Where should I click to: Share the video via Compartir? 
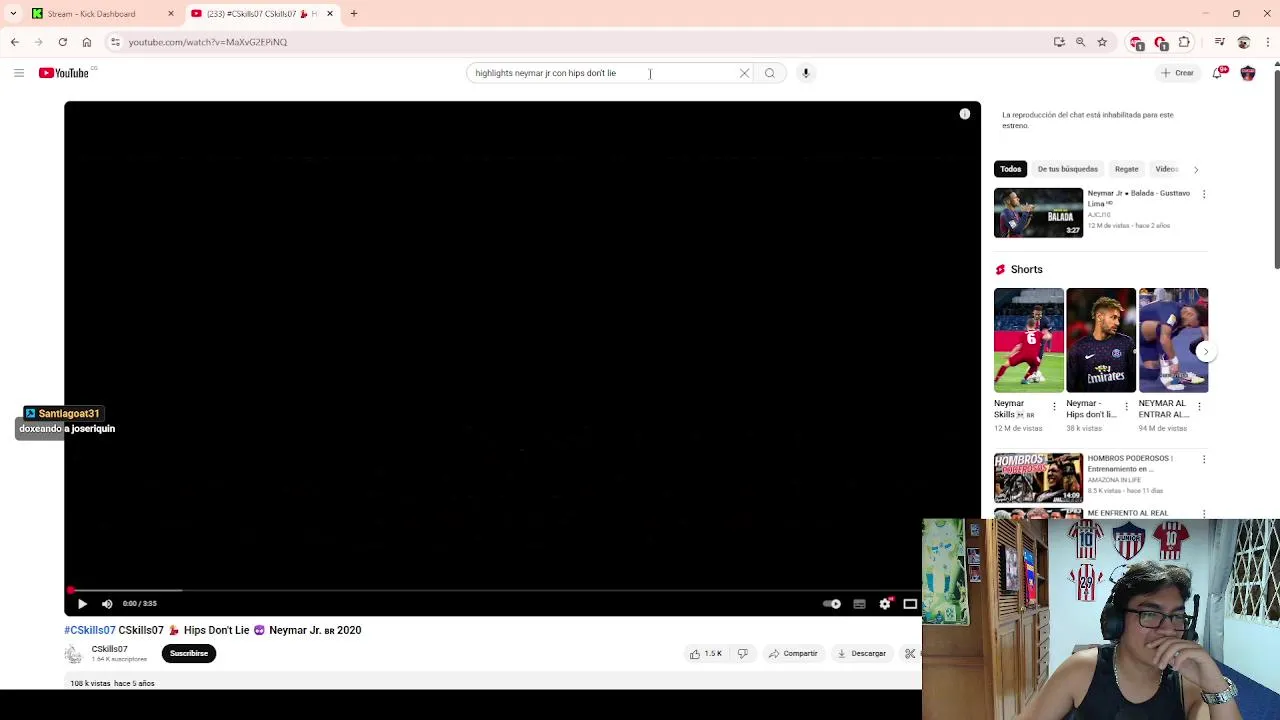[x=793, y=654]
